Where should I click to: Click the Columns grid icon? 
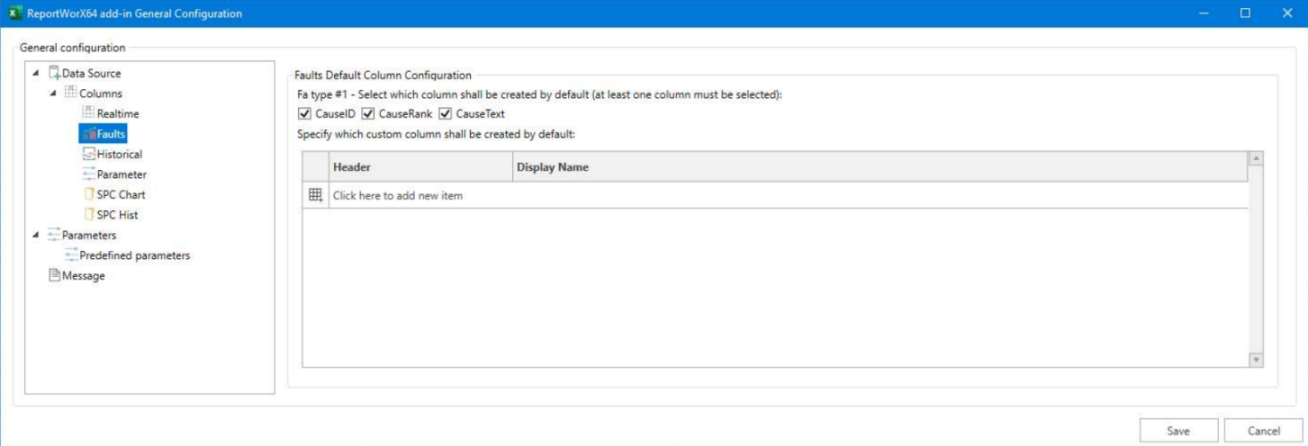[x=71, y=93]
